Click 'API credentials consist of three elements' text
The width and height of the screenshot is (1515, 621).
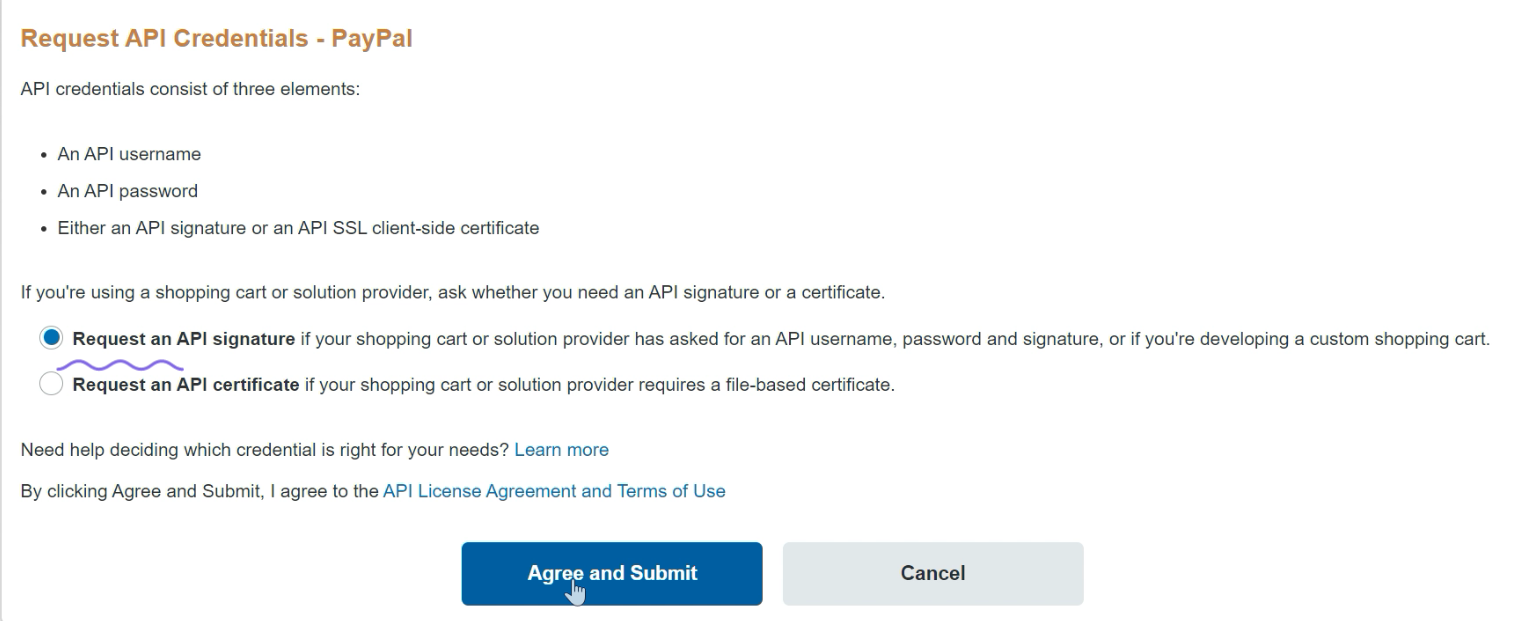point(190,90)
